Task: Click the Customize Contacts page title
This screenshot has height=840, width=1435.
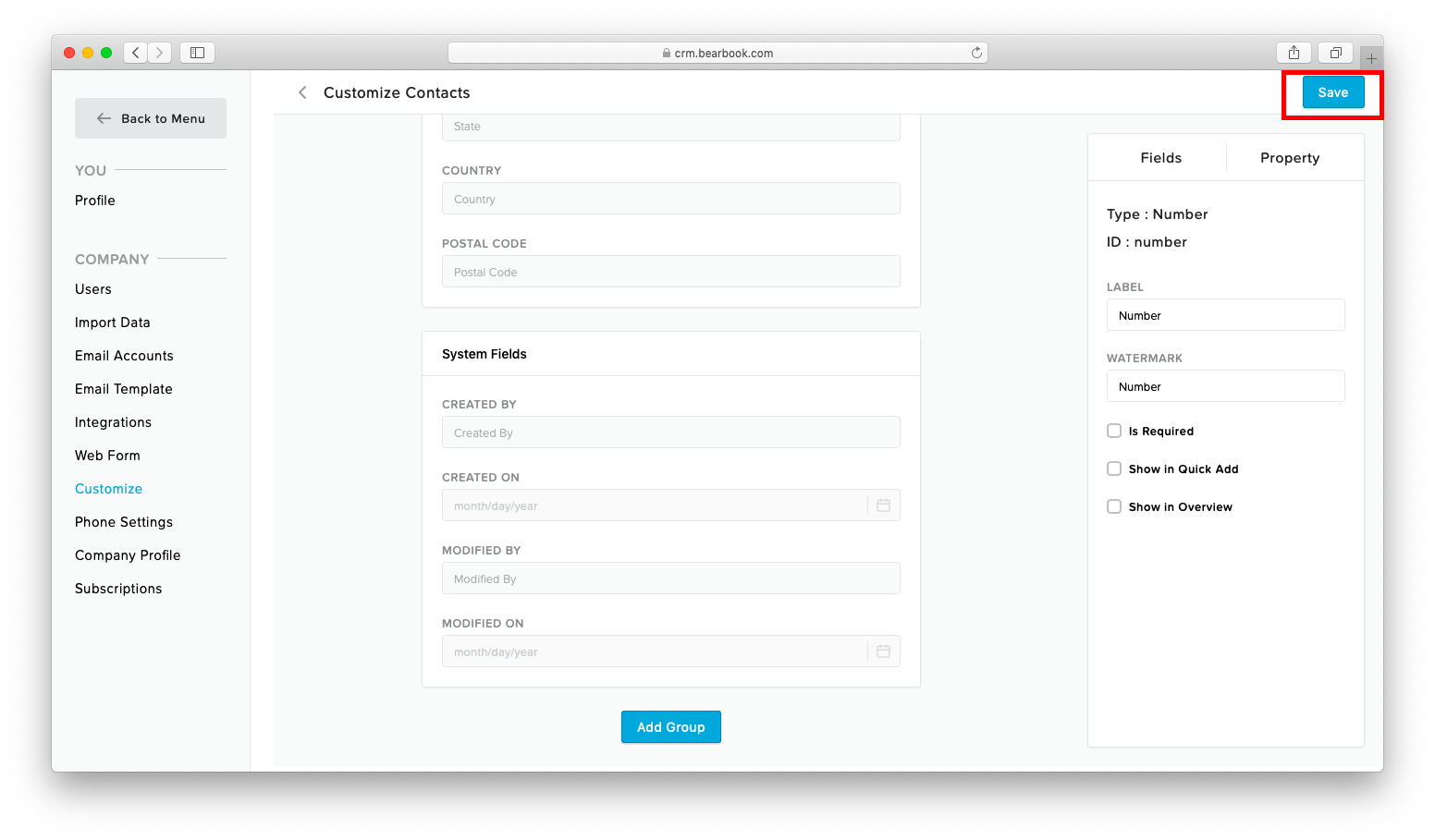Action: (397, 92)
